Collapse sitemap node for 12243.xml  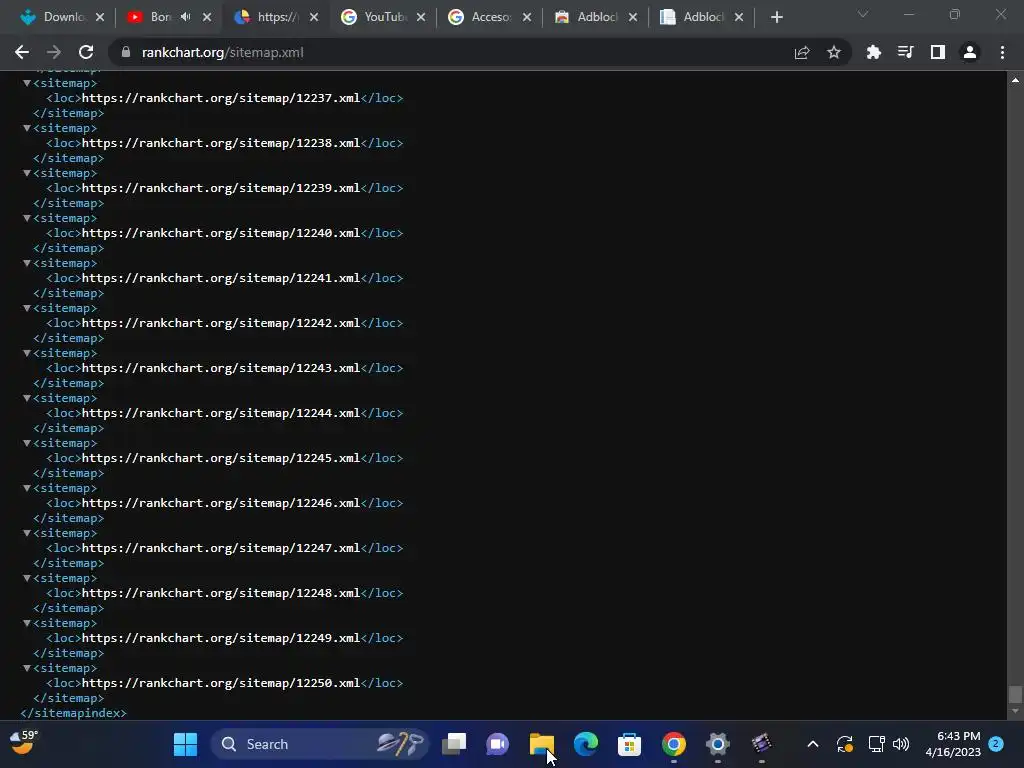pos(27,353)
